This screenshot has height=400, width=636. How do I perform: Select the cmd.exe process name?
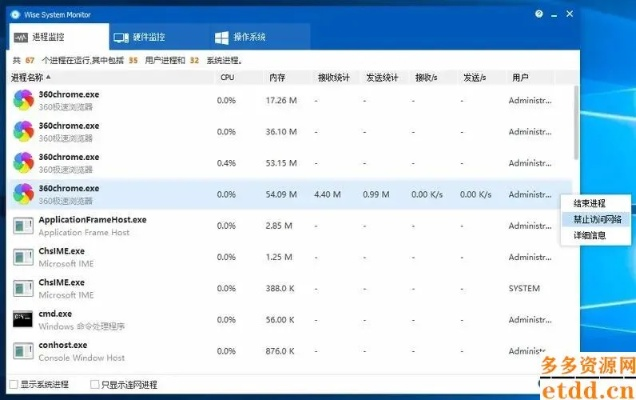pos(55,314)
